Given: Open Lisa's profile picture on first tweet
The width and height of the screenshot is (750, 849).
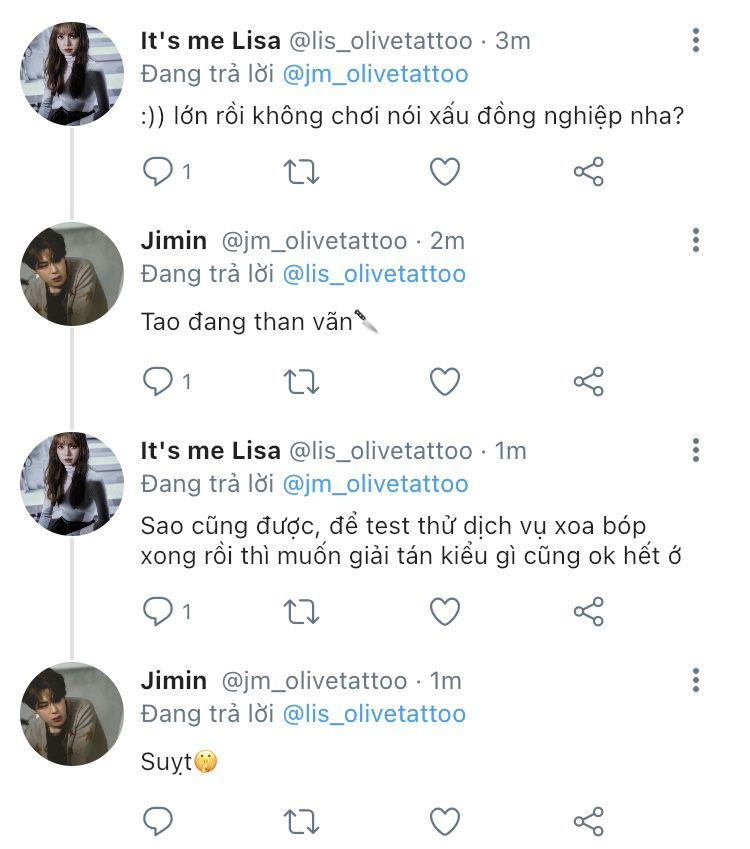Looking at the screenshot, I should click(72, 74).
